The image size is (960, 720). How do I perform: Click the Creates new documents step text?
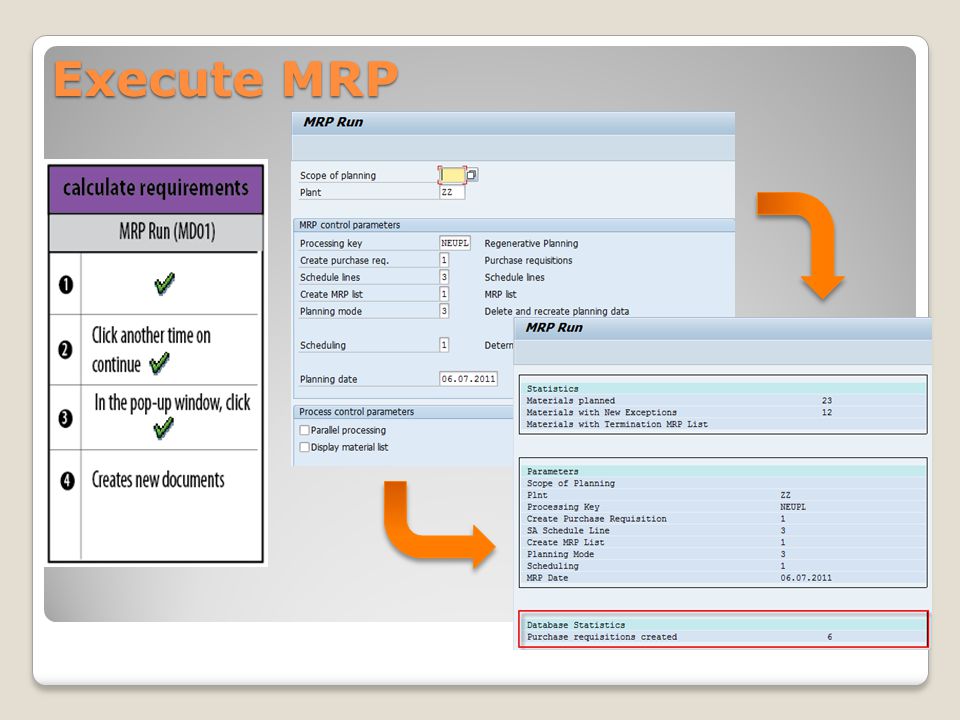(158, 479)
